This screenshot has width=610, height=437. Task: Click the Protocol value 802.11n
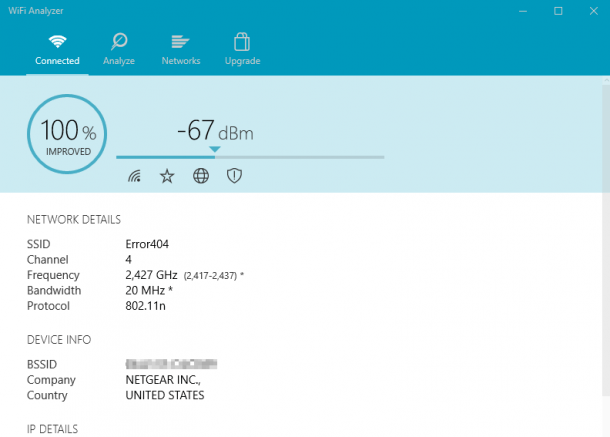coord(145,305)
